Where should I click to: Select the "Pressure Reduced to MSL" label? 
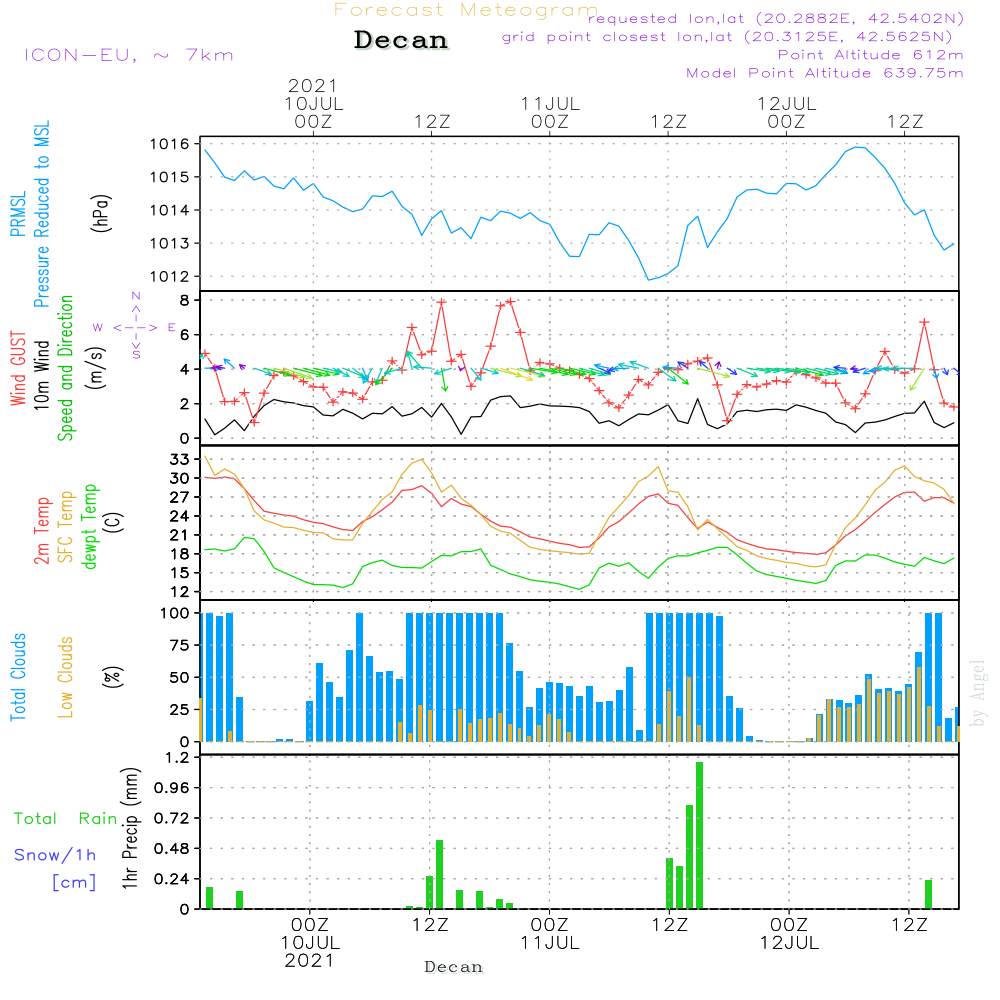coord(41,214)
